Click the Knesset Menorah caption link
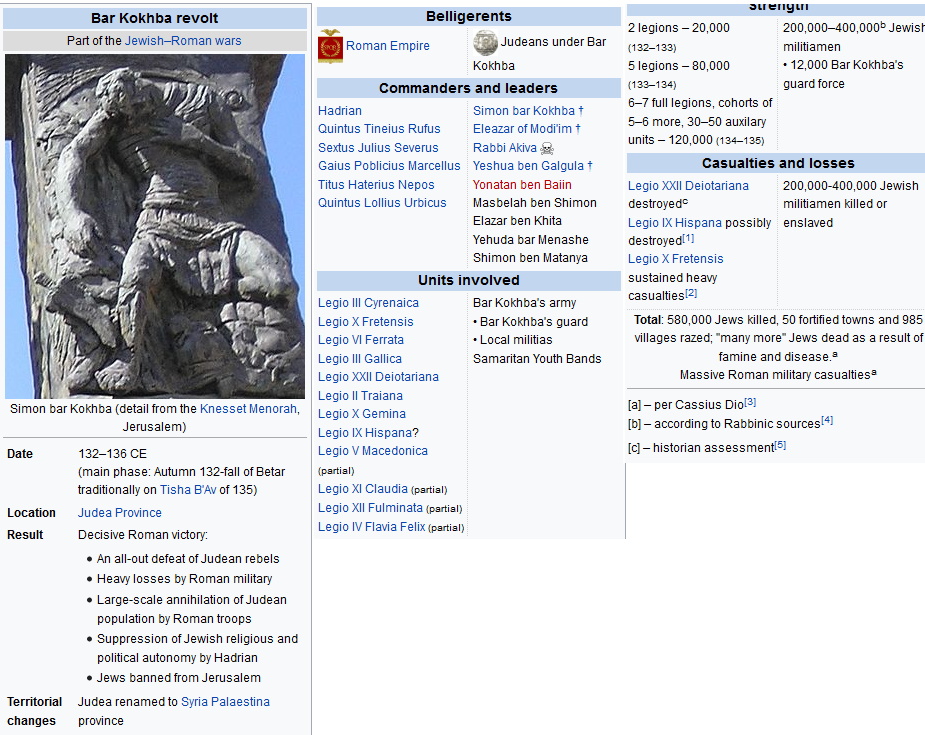Image resolution: width=925 pixels, height=735 pixels. [x=248, y=409]
